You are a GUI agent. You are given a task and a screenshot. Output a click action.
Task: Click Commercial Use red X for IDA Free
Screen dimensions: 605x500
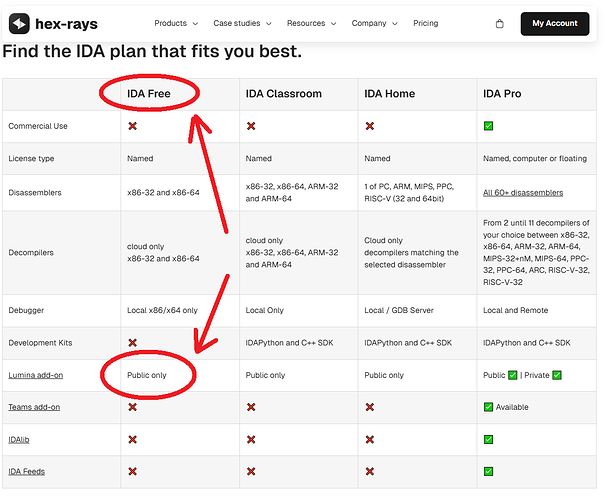[x=132, y=126]
